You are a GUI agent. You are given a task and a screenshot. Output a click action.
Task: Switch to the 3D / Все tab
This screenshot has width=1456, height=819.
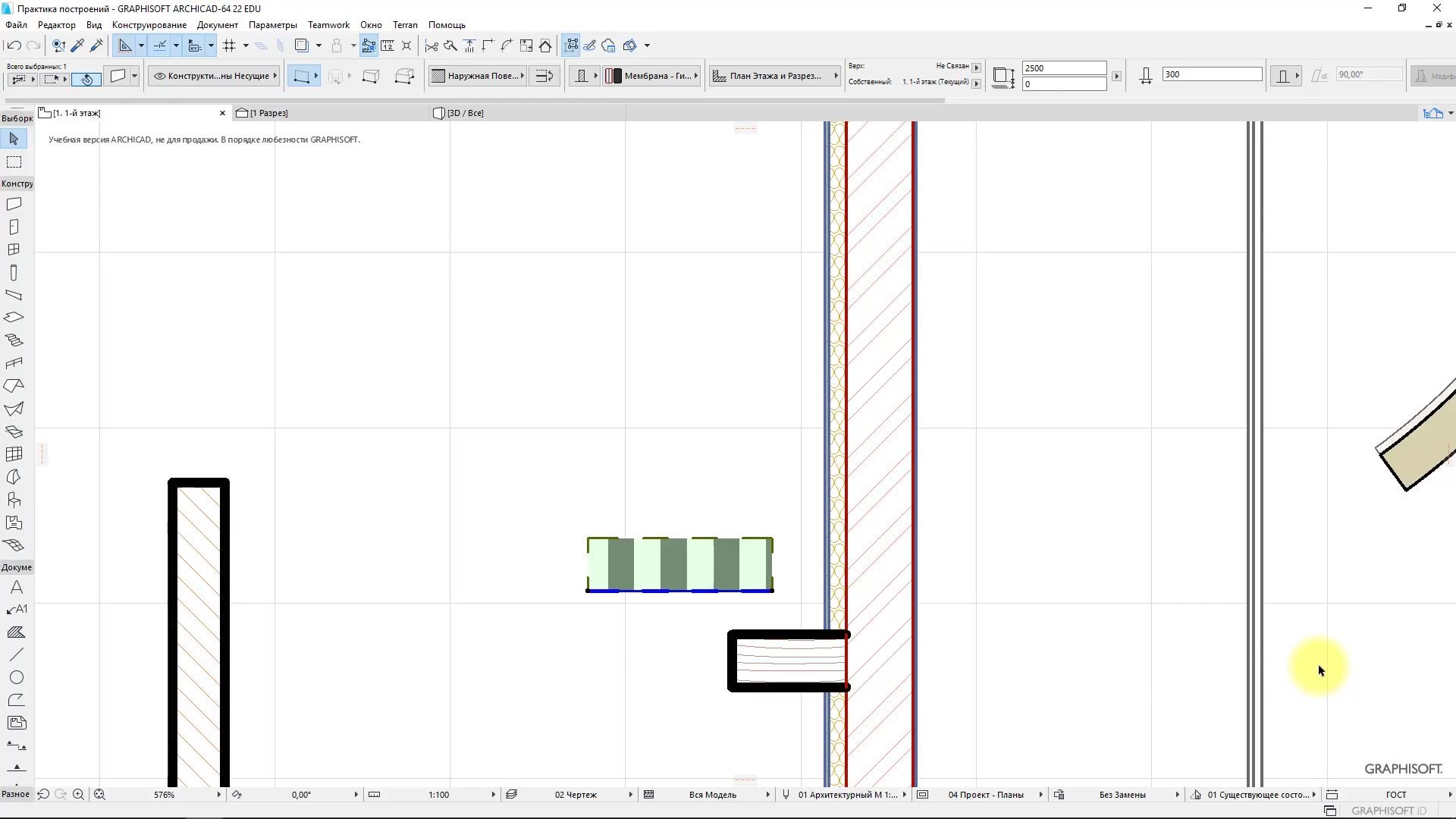[465, 112]
